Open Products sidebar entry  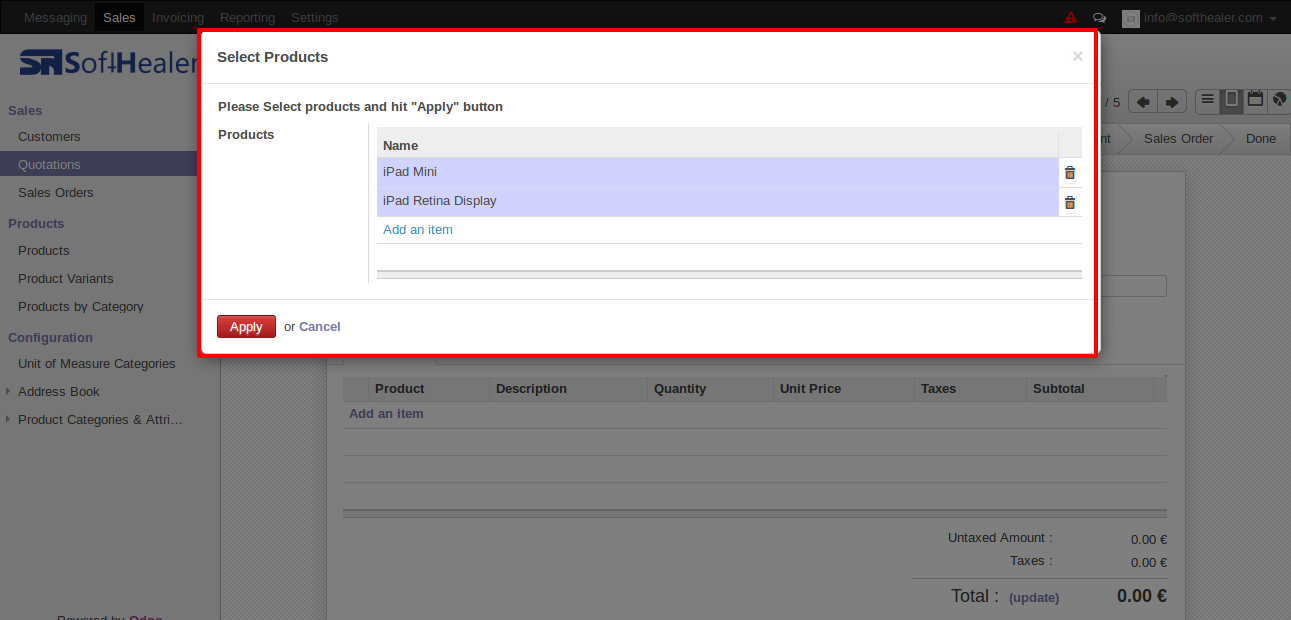44,251
